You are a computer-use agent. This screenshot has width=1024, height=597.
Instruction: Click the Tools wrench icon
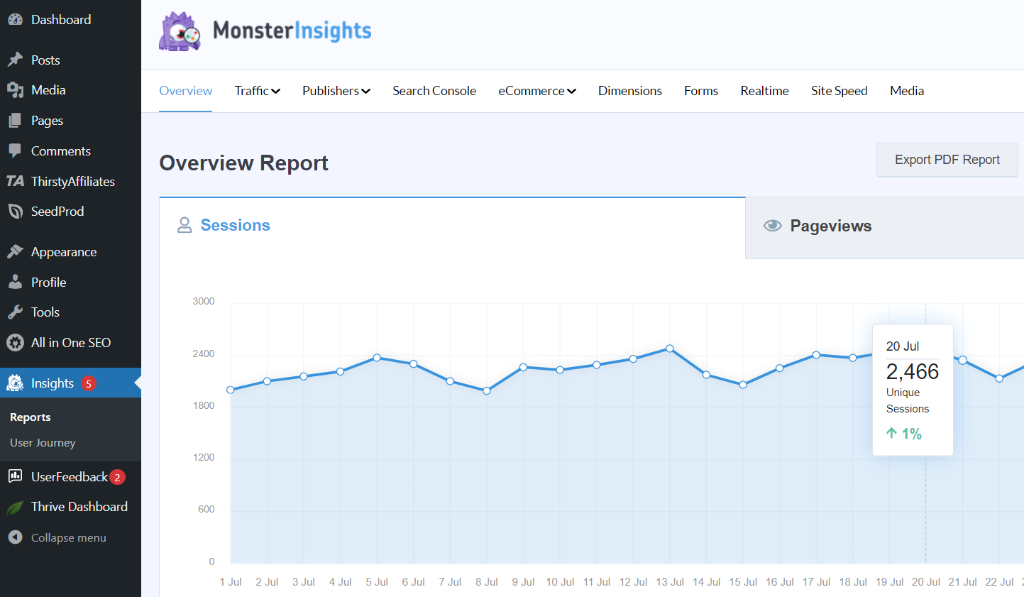[15, 312]
